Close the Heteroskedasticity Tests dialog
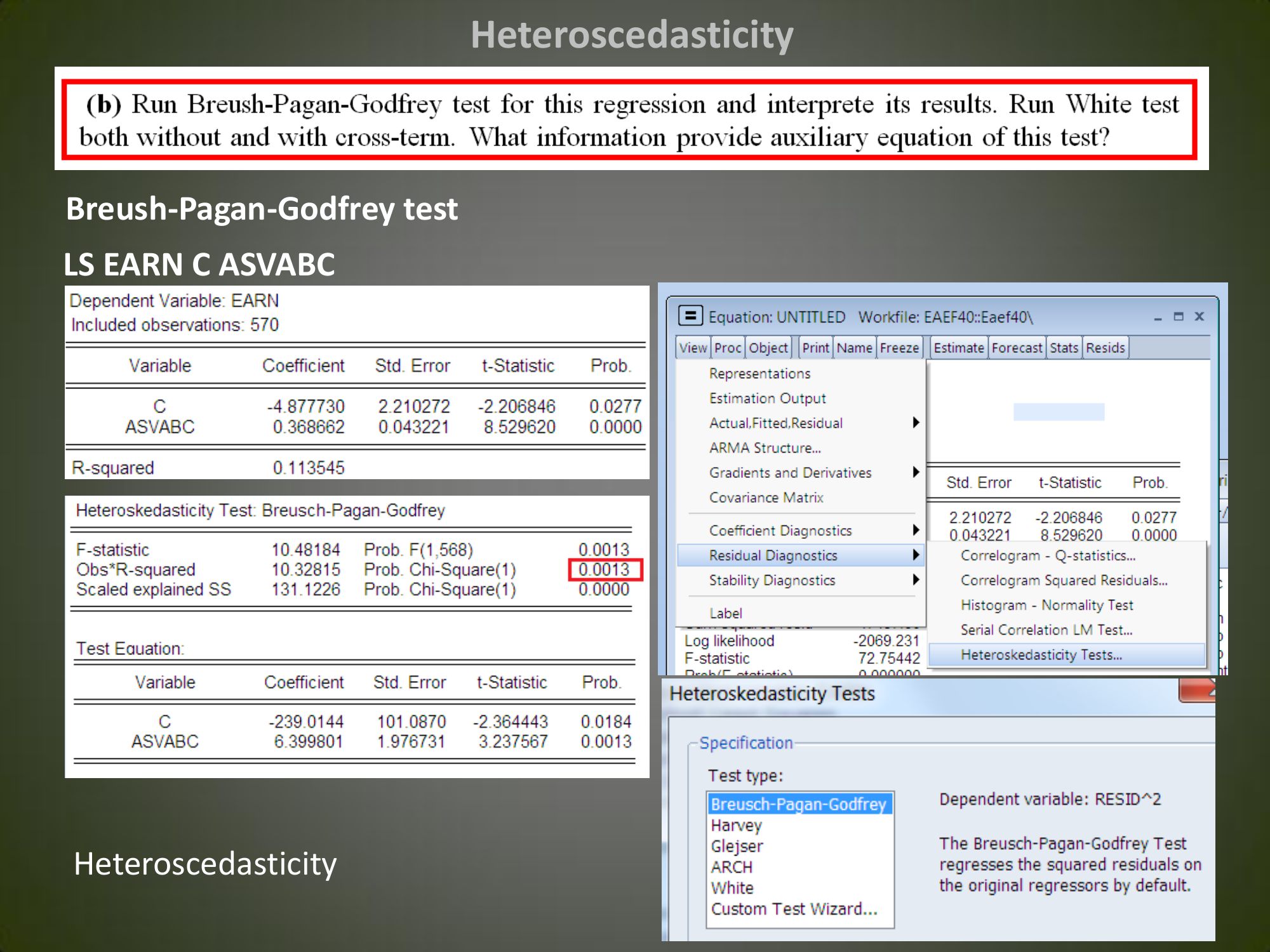 [x=1198, y=691]
